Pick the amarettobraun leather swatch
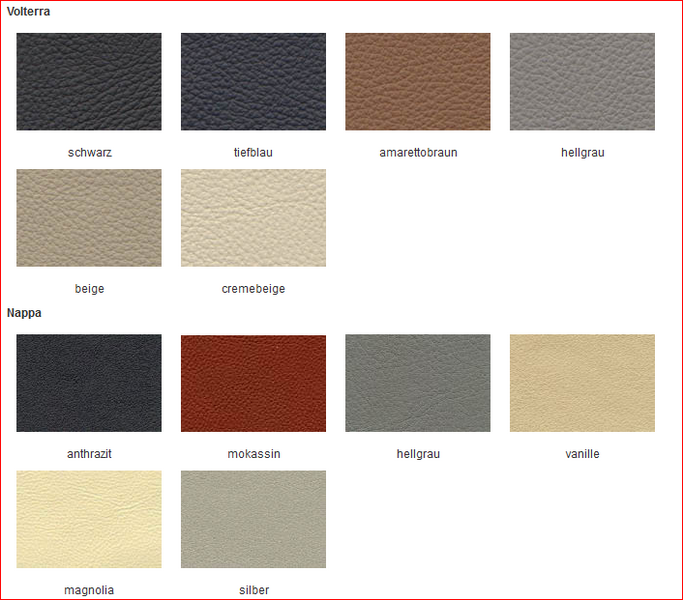Viewport: 683px width, 600px height. 418,82
